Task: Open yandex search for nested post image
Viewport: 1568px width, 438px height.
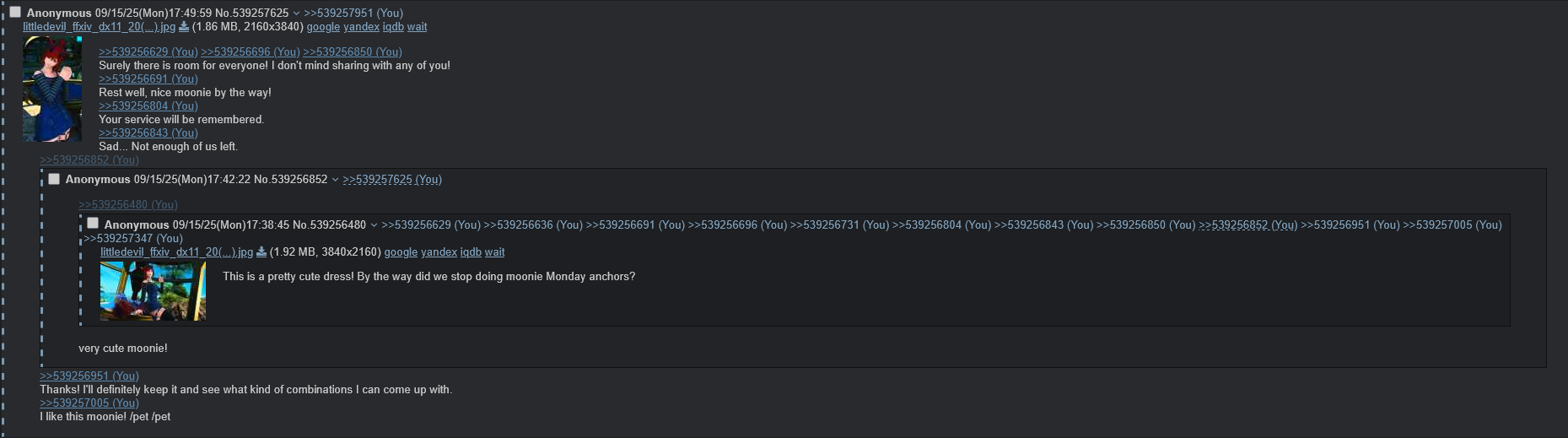Action: point(439,252)
